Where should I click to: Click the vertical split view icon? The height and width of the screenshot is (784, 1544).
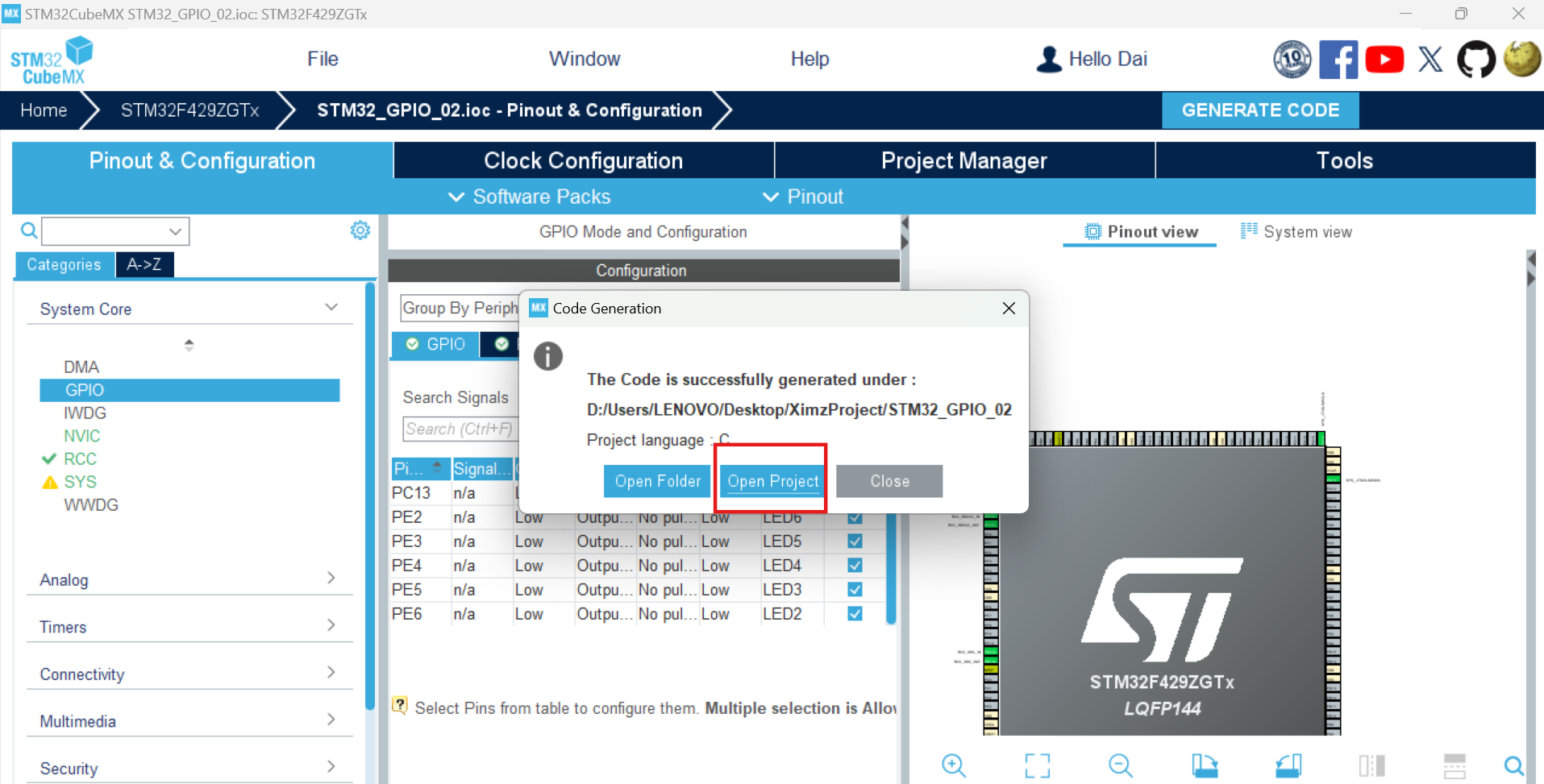coord(1371,765)
